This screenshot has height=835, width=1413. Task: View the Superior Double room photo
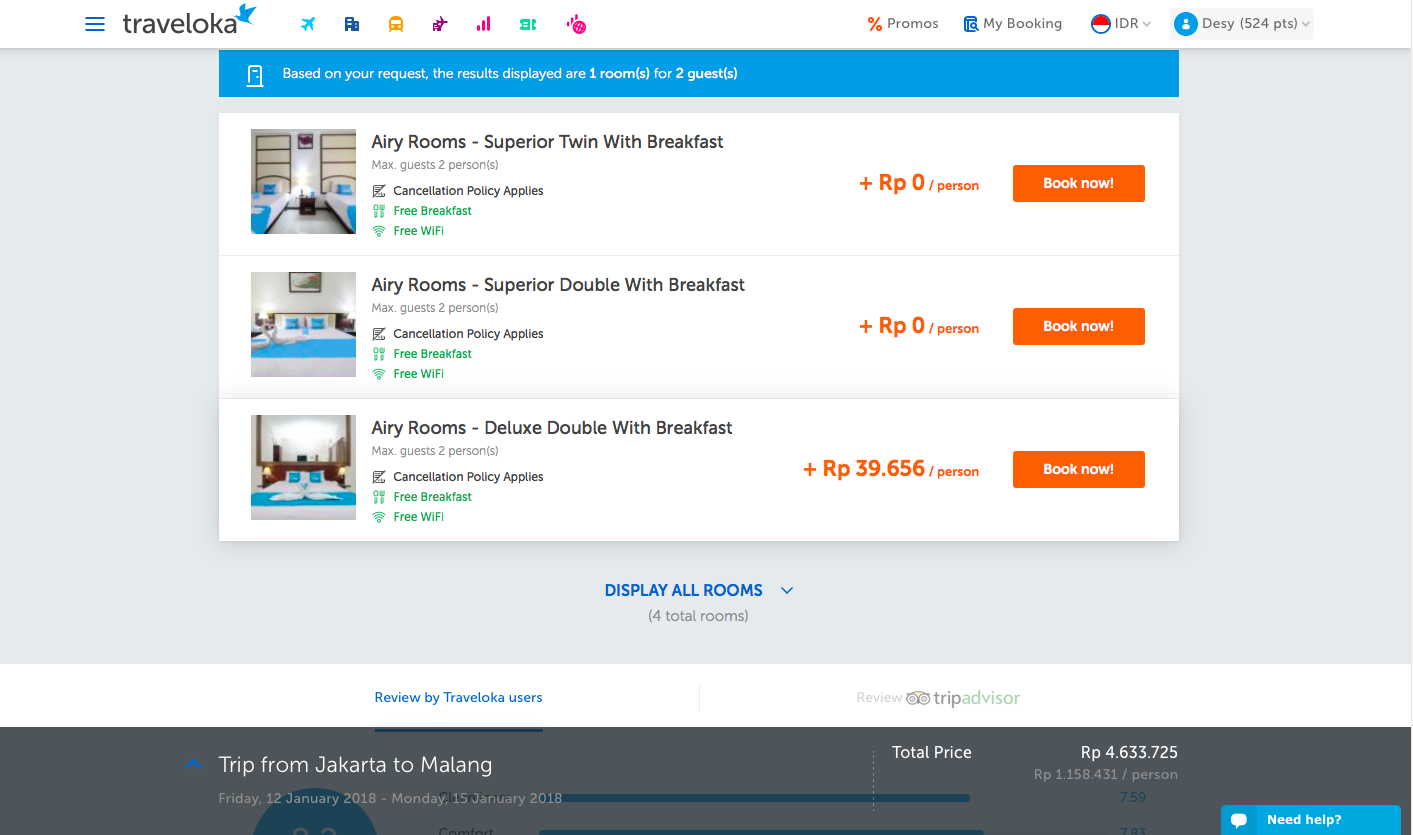tap(303, 324)
